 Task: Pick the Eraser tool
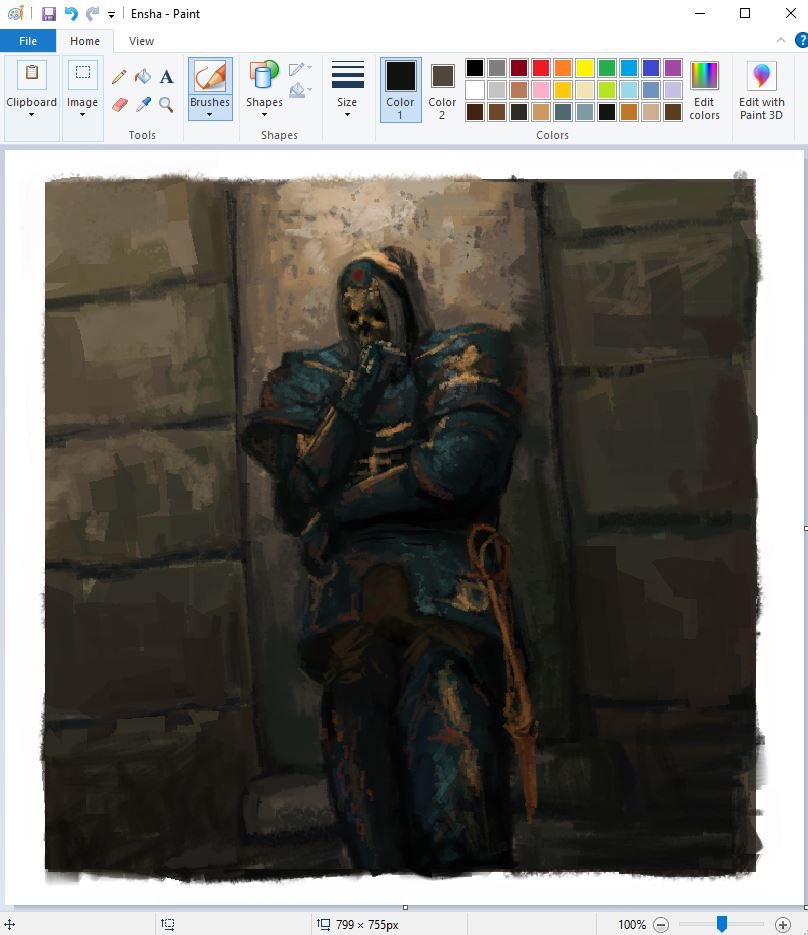(119, 104)
